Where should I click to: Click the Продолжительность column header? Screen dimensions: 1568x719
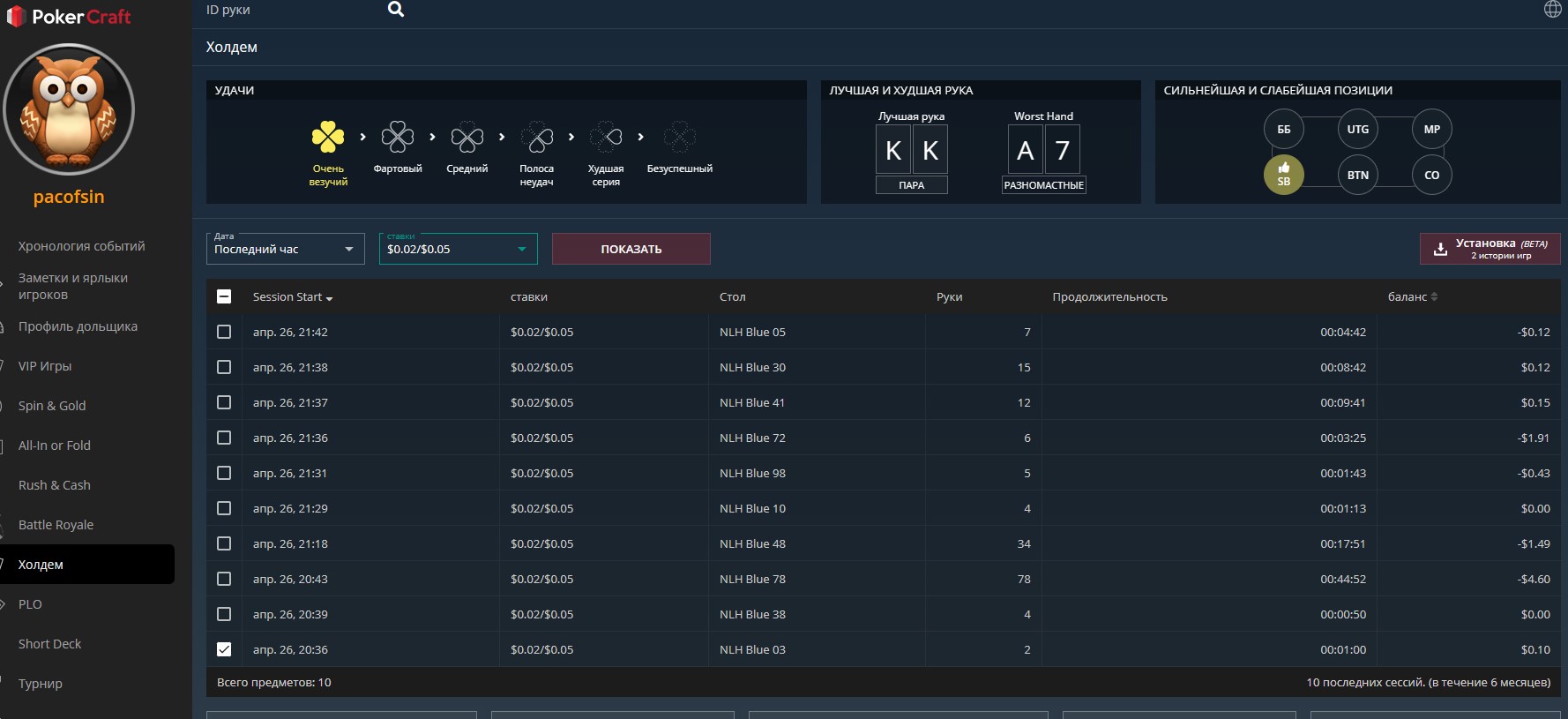(x=1109, y=297)
